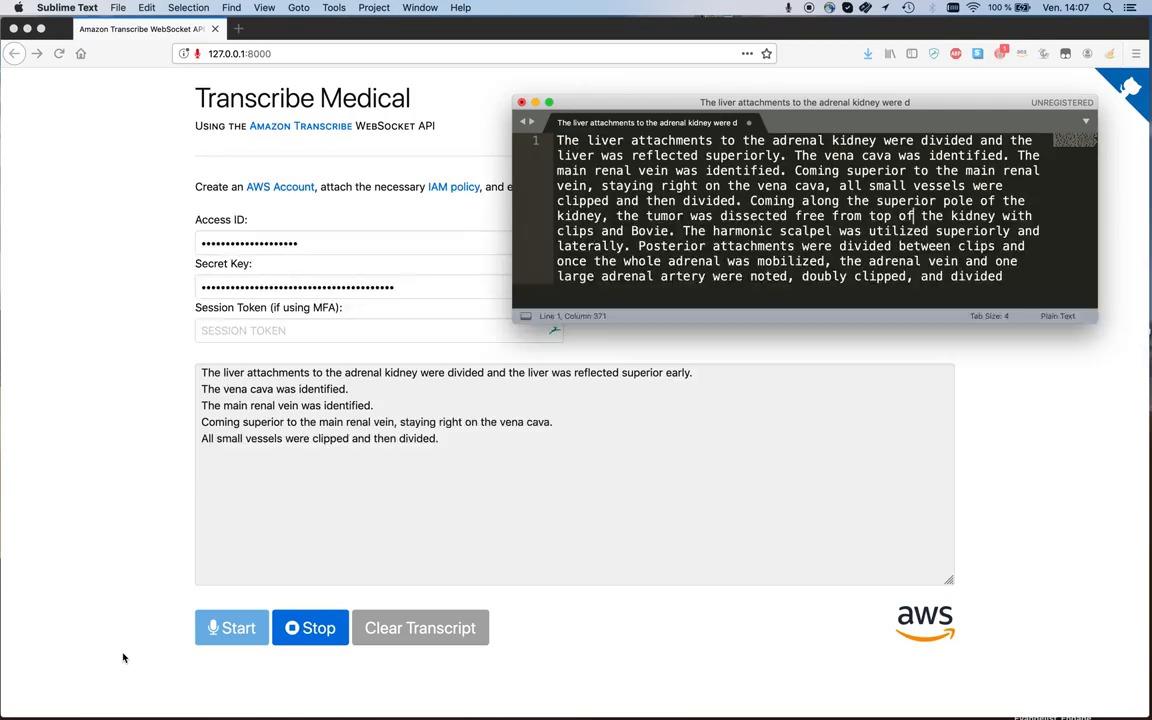Screen dimensions: 1152x720
Task: Open Notification Center icon in the menu bar
Action: point(1130,7)
